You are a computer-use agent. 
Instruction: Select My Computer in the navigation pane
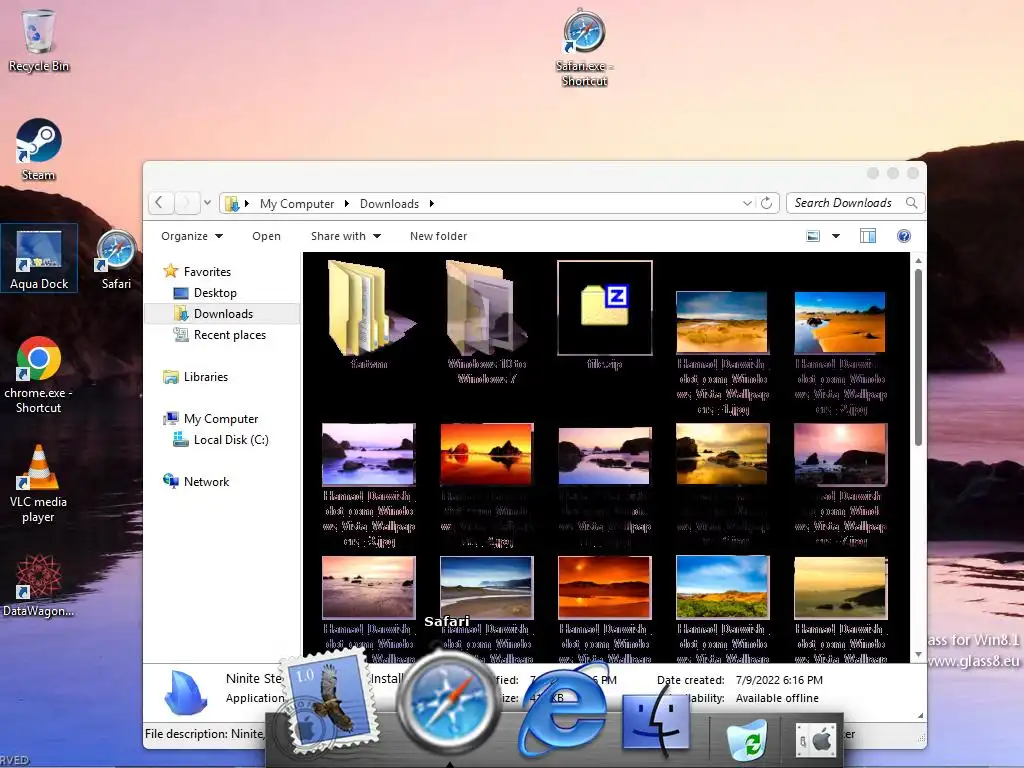coord(221,418)
